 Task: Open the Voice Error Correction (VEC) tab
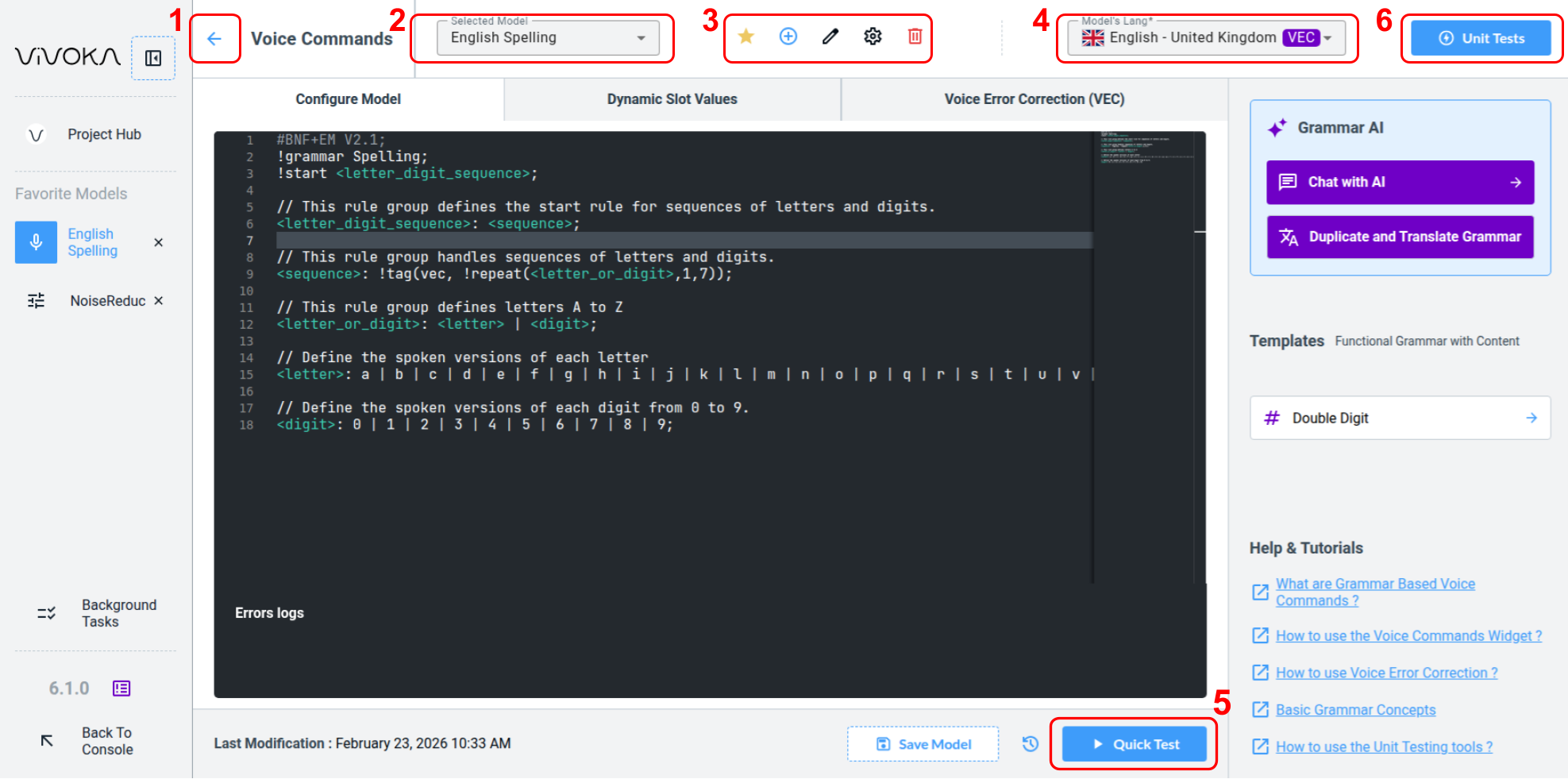[1034, 99]
